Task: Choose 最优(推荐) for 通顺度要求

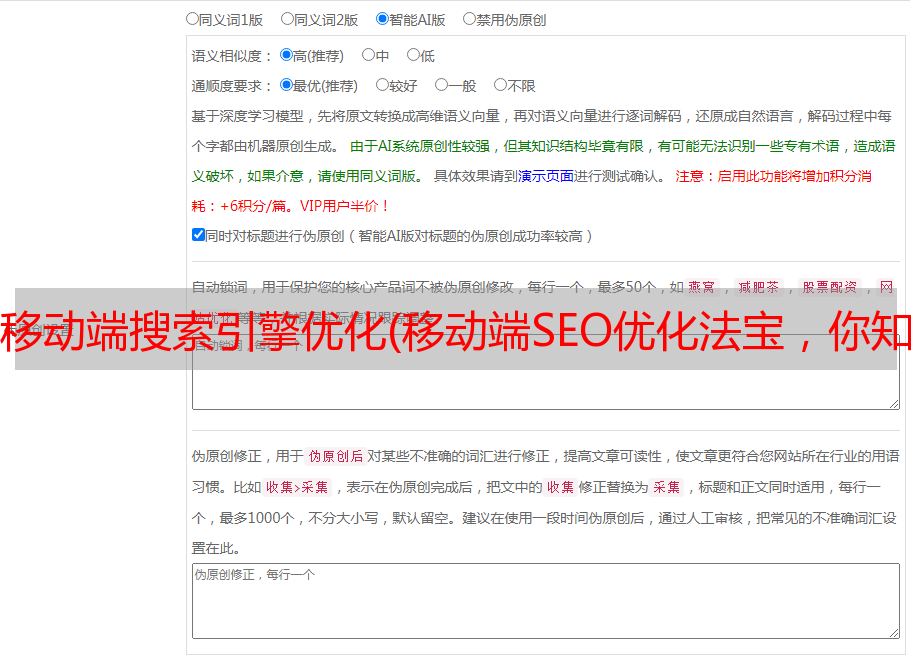Action: click(286, 85)
